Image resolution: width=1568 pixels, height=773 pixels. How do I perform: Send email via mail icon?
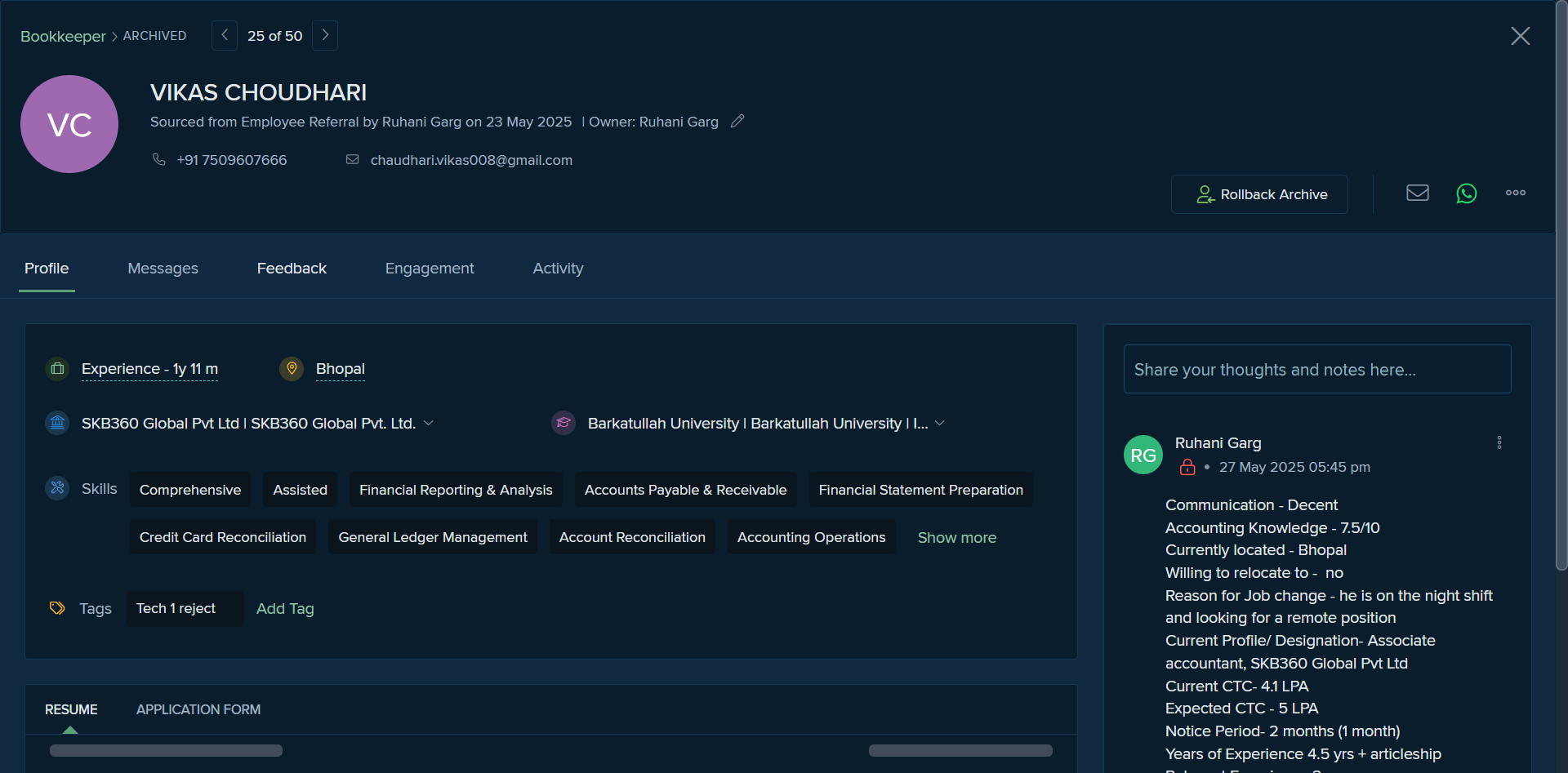(1418, 193)
